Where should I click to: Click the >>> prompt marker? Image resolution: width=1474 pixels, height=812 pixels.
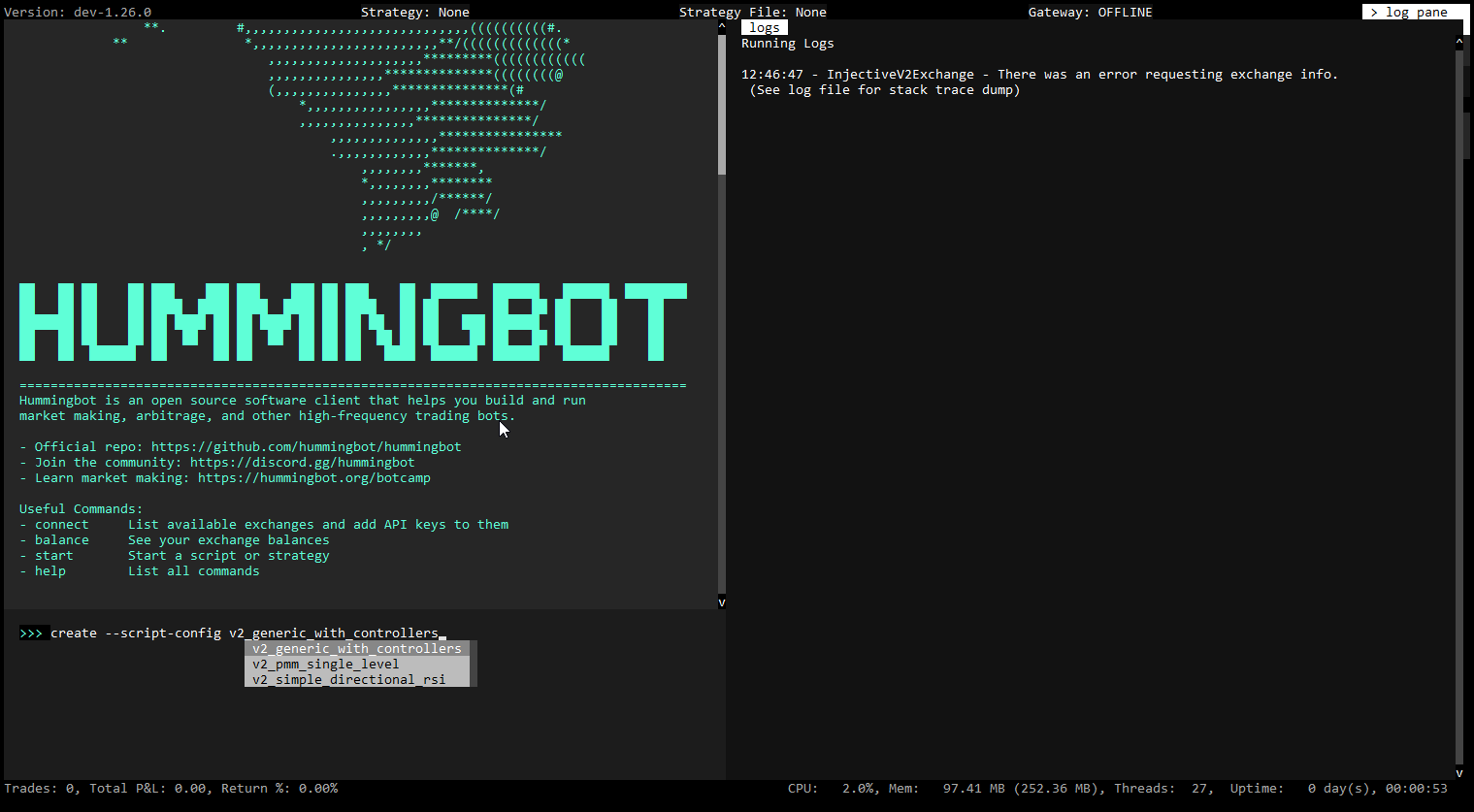click(31, 633)
